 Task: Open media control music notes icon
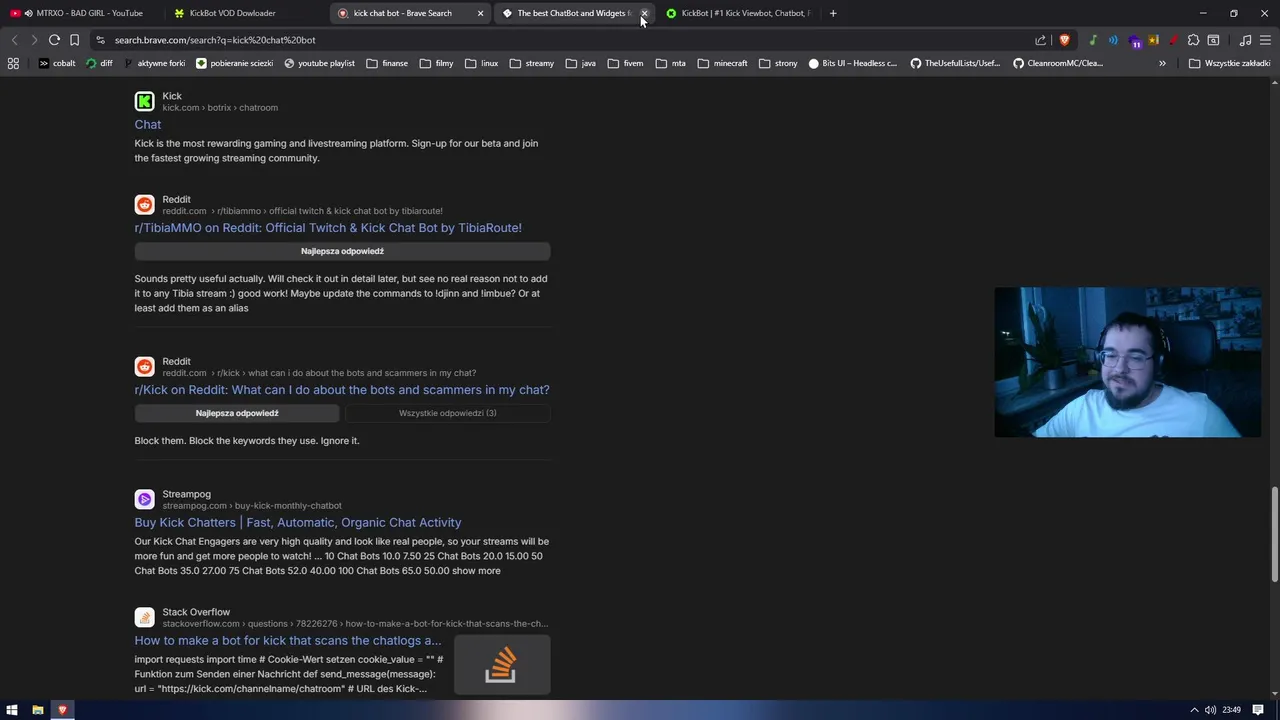1245,40
